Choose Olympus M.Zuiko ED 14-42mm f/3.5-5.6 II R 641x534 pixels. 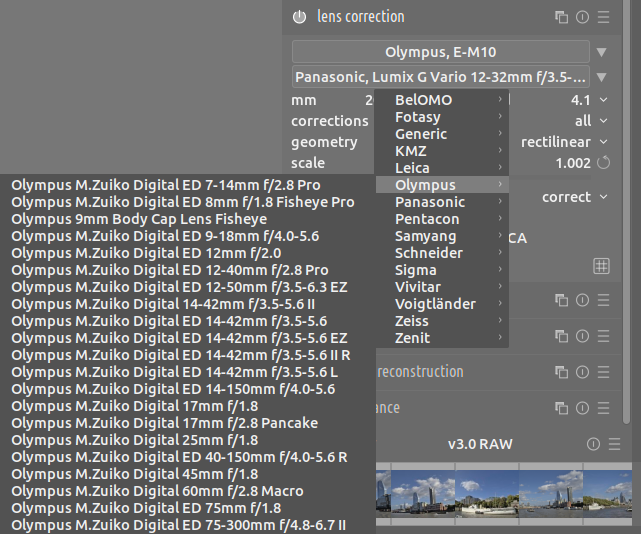pos(188,355)
